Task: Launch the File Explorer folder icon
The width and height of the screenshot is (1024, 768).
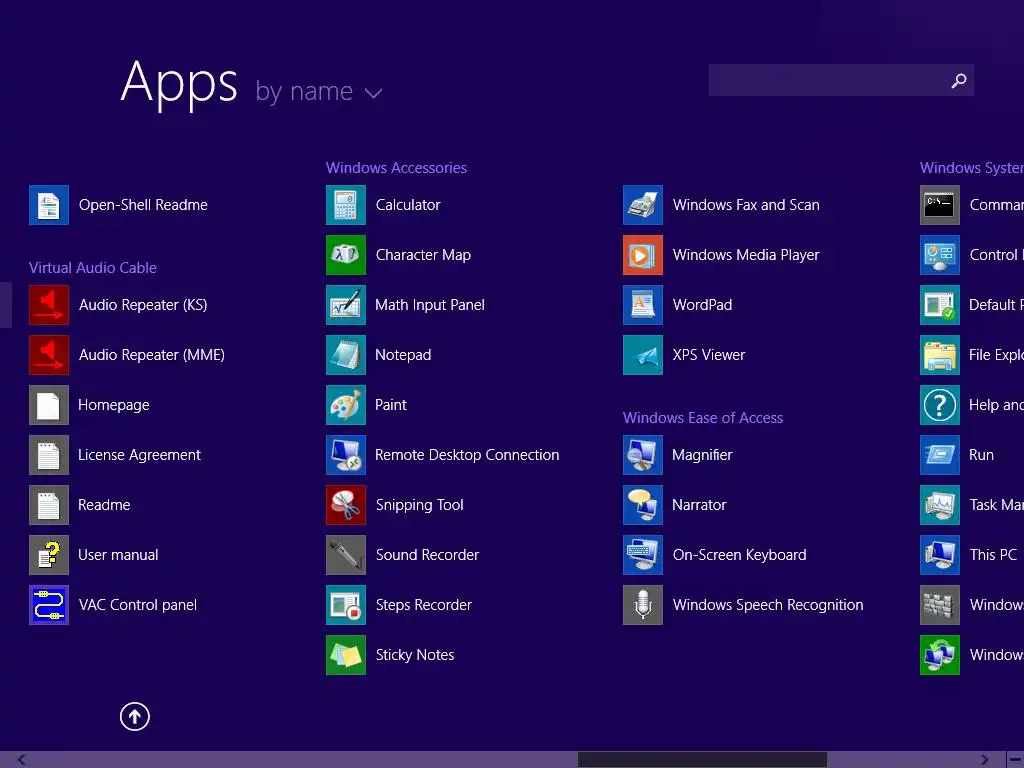Action: (940, 355)
